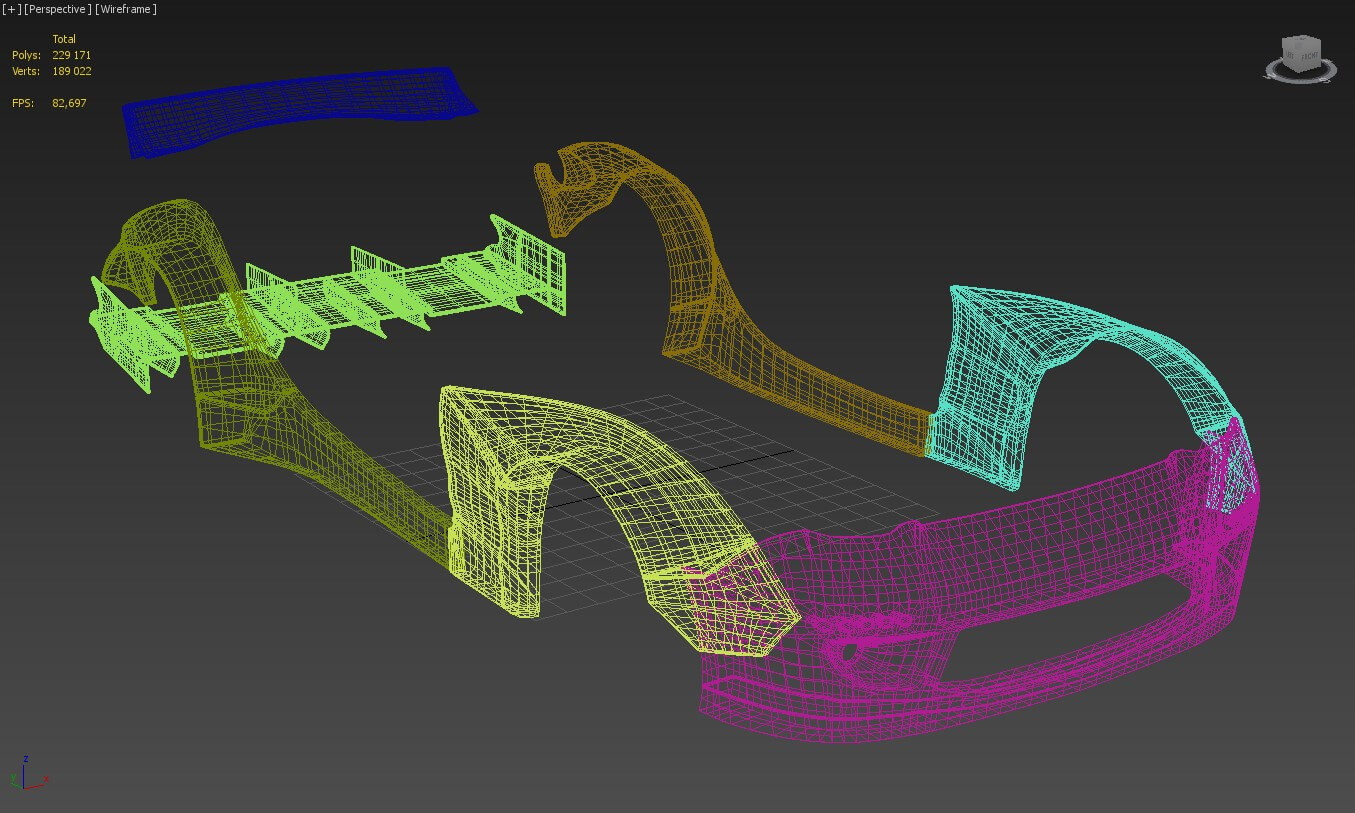Click the Verts count statistic
Viewport: 1355px width, 813px height.
pyautogui.click(x=71, y=71)
